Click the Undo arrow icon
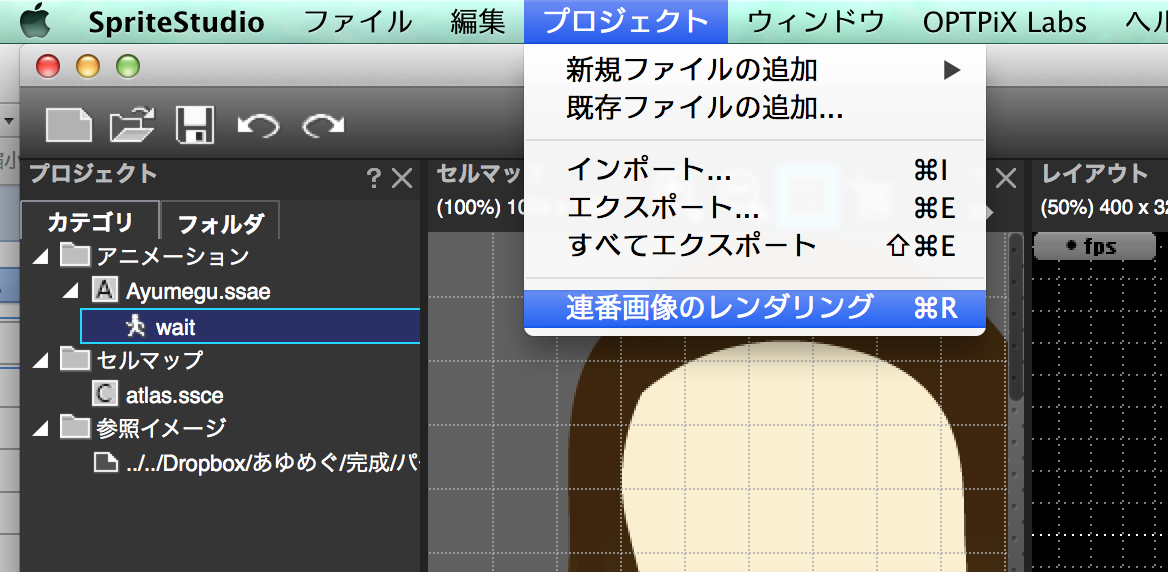Viewport: 1168px width, 572px height. click(x=258, y=126)
